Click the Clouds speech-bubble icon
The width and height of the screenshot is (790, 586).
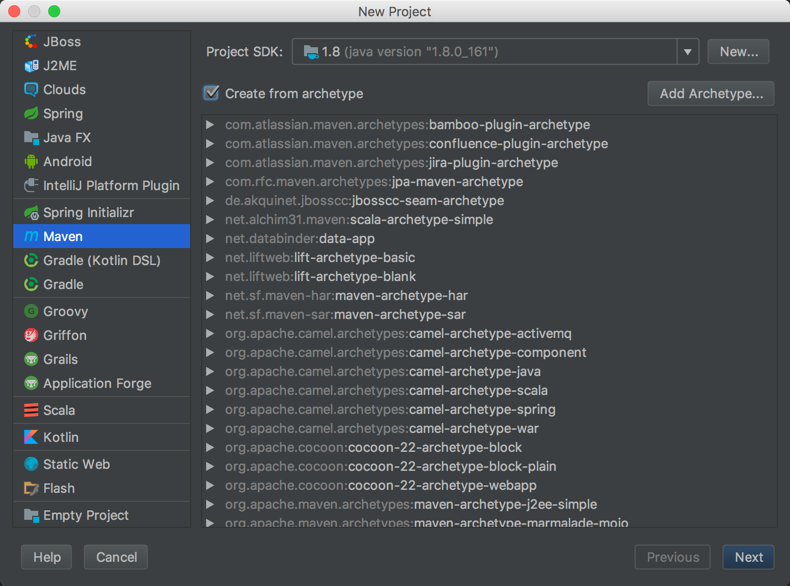coord(31,90)
